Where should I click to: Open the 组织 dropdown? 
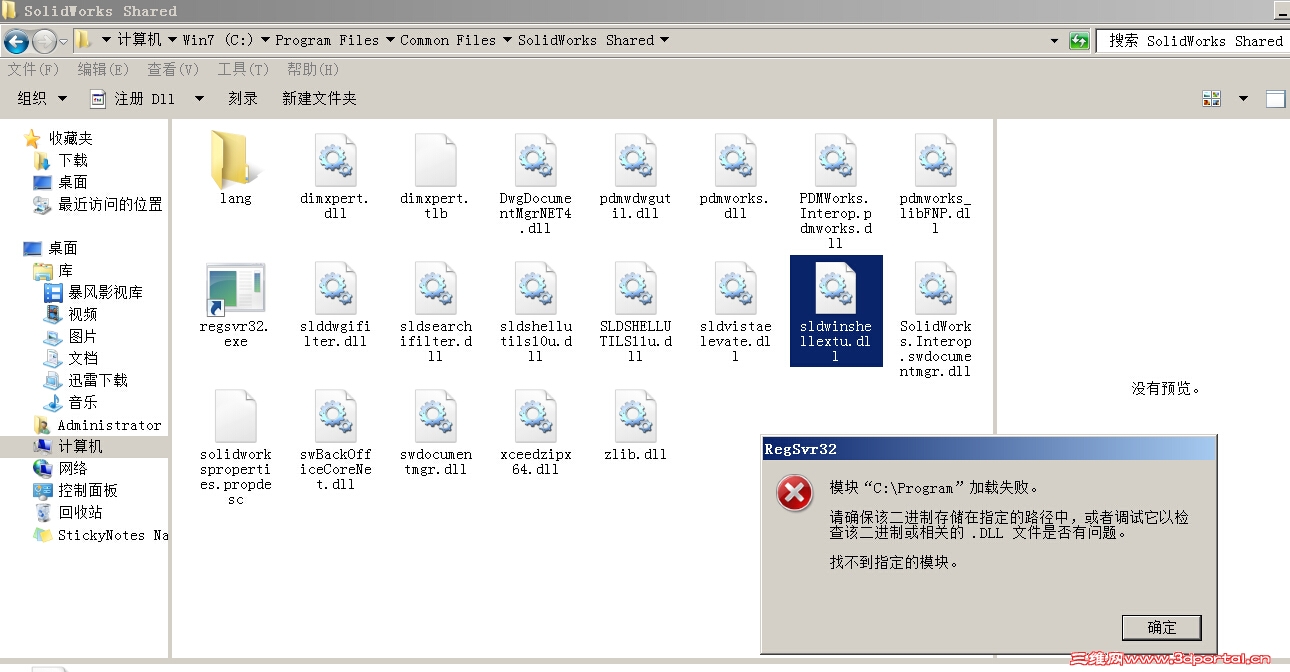coord(42,98)
